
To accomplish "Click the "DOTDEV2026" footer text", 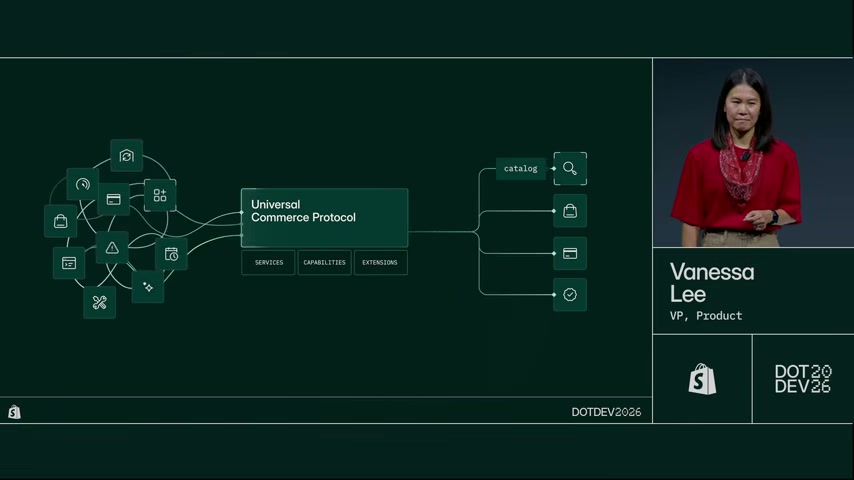I will (x=606, y=412).
